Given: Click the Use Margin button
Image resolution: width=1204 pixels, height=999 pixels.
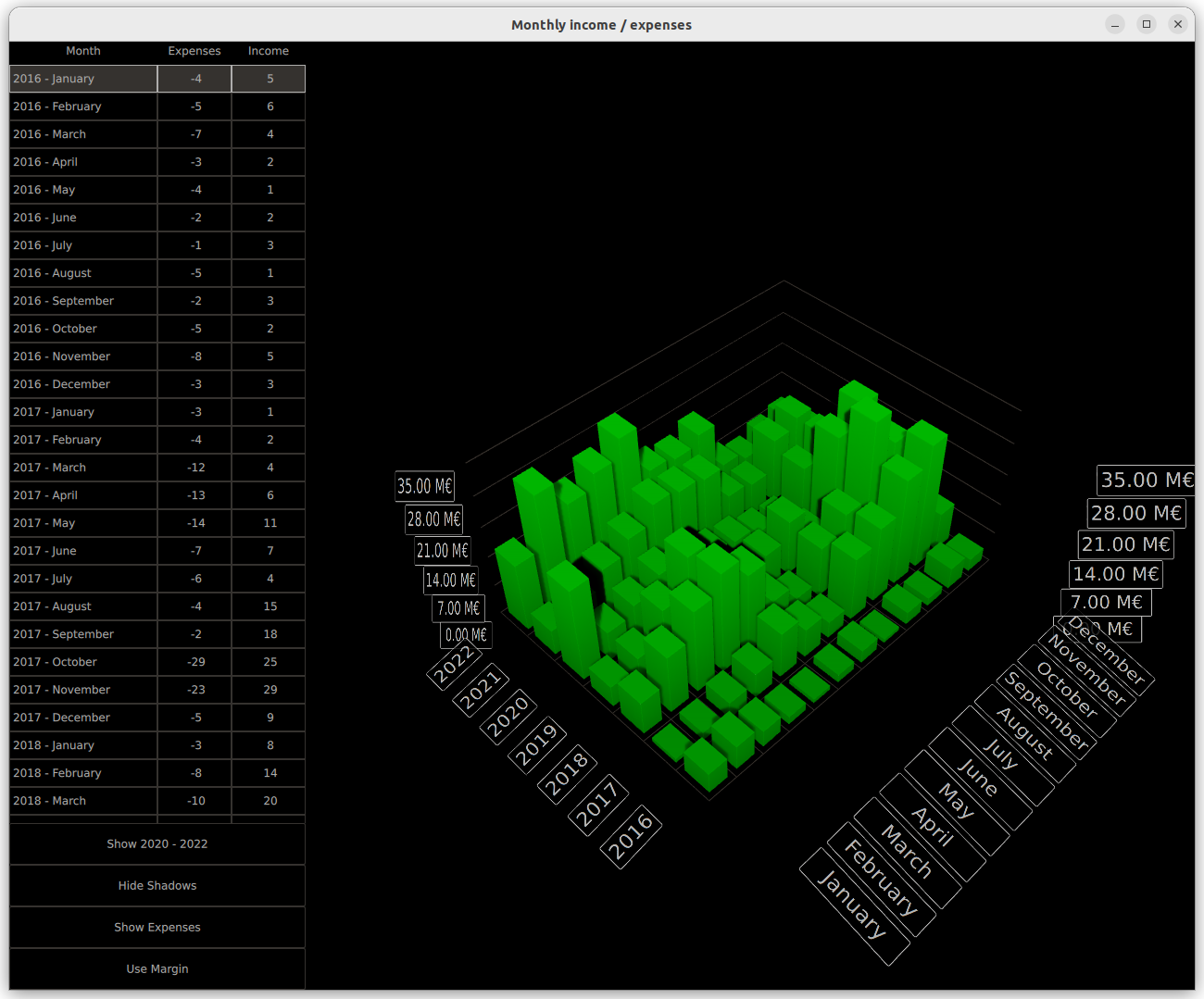Looking at the screenshot, I should 157,968.
